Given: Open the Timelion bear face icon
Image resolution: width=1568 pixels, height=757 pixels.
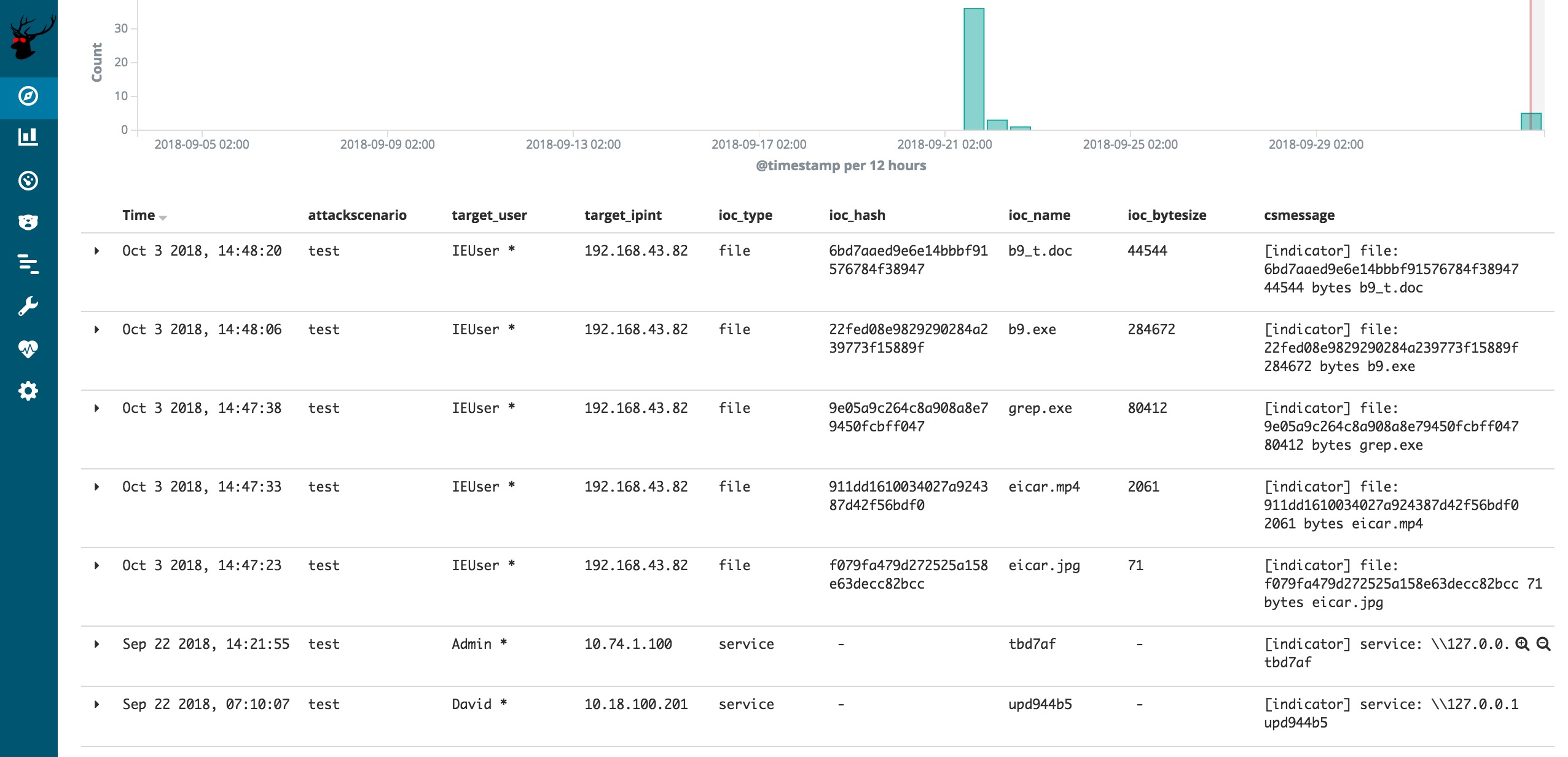Looking at the screenshot, I should click(28, 222).
